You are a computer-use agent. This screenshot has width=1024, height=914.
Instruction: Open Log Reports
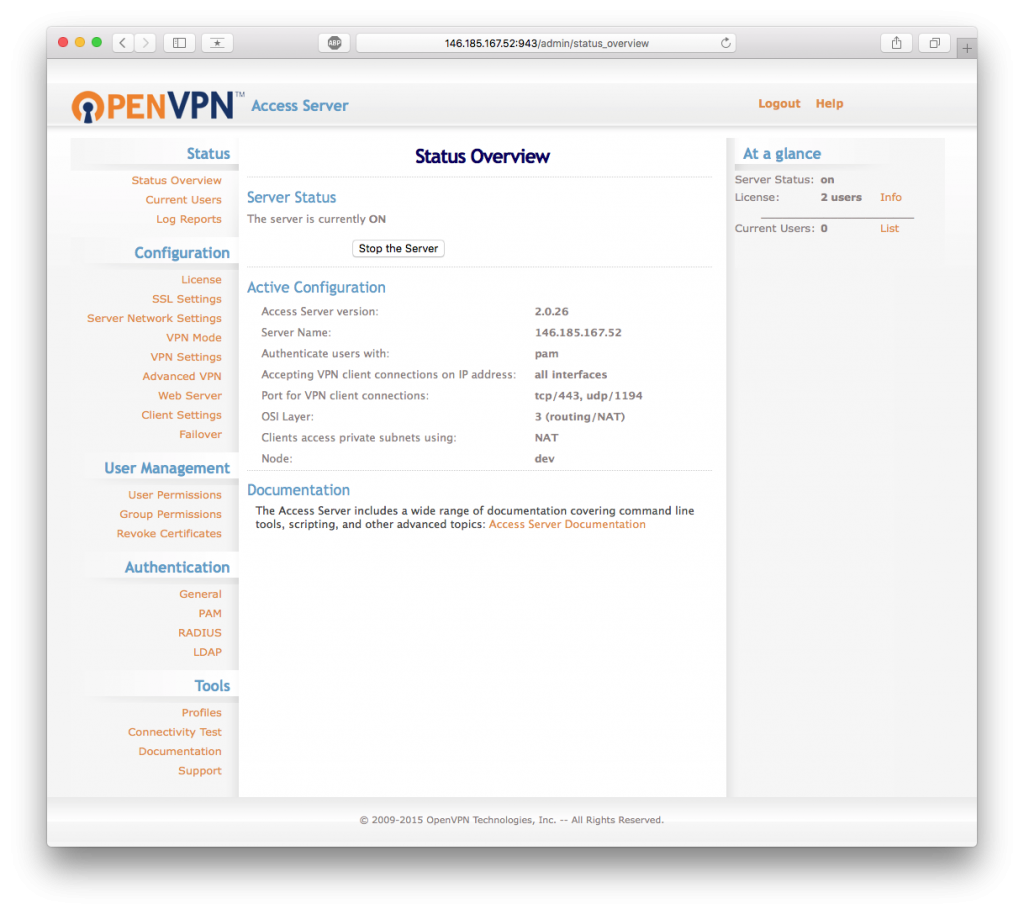[189, 219]
